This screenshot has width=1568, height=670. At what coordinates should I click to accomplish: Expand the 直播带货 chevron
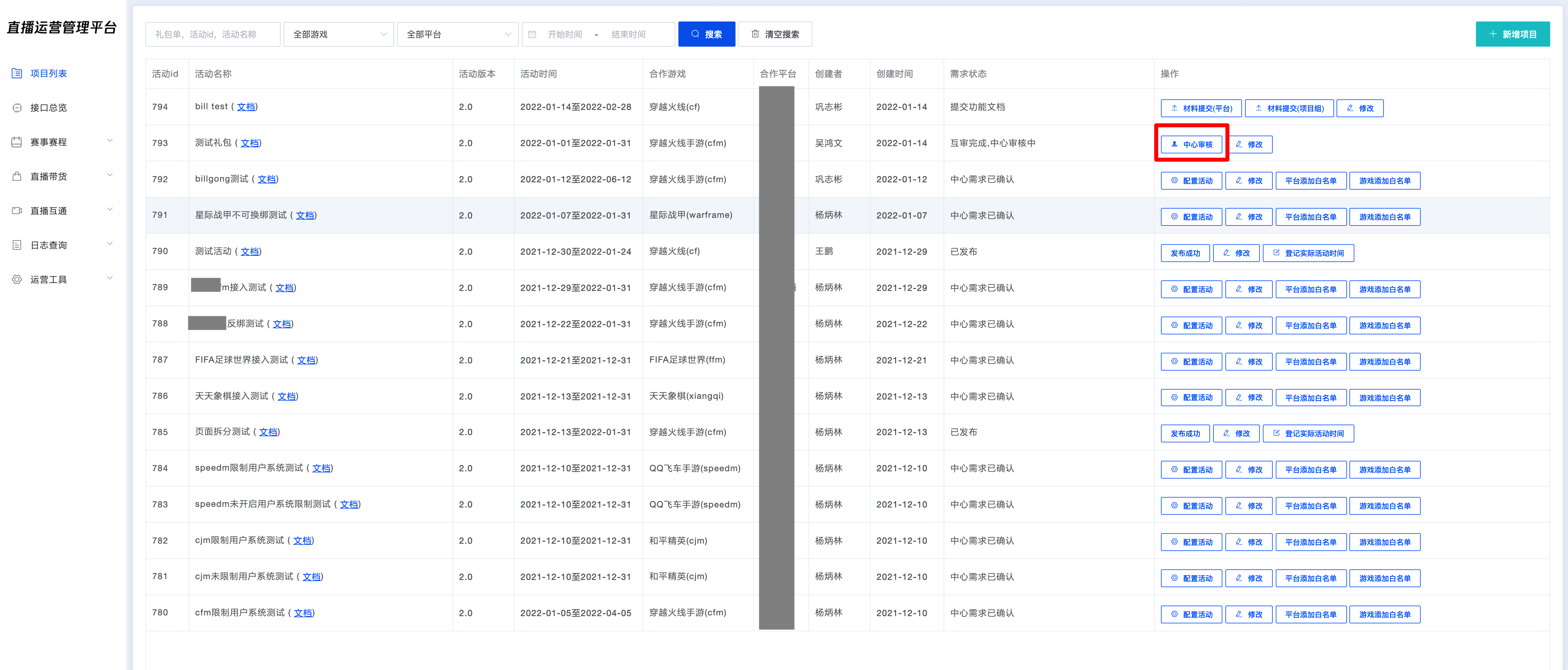pos(110,175)
